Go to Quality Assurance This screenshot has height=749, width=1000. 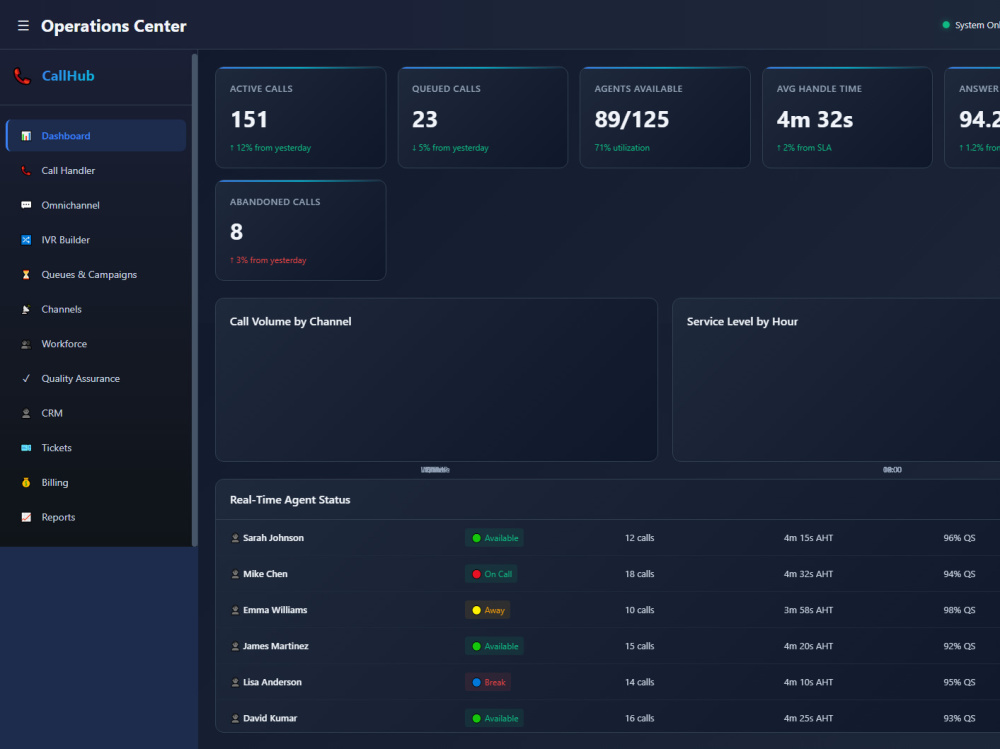(x=96, y=378)
